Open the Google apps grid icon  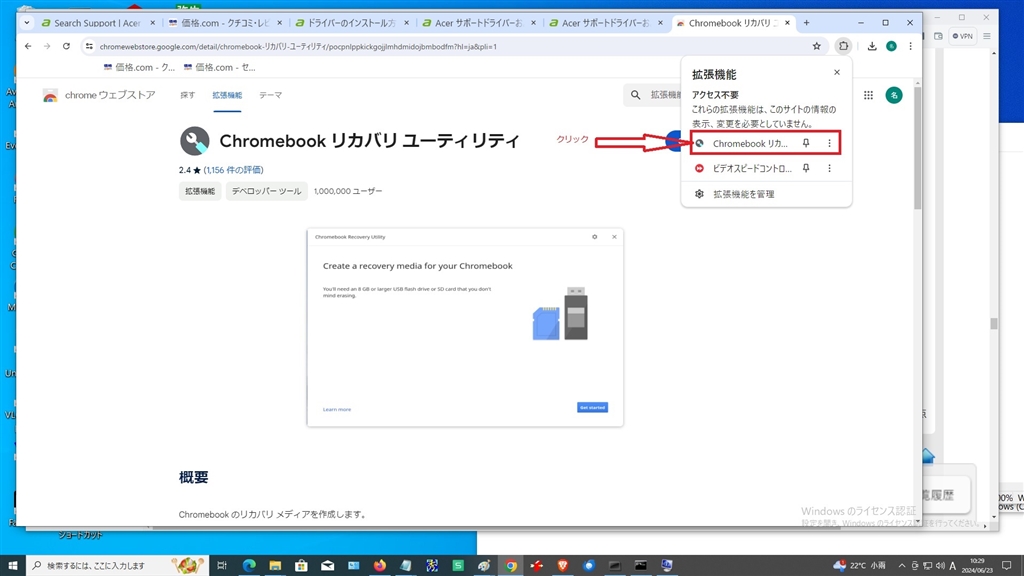pyautogui.click(x=868, y=95)
